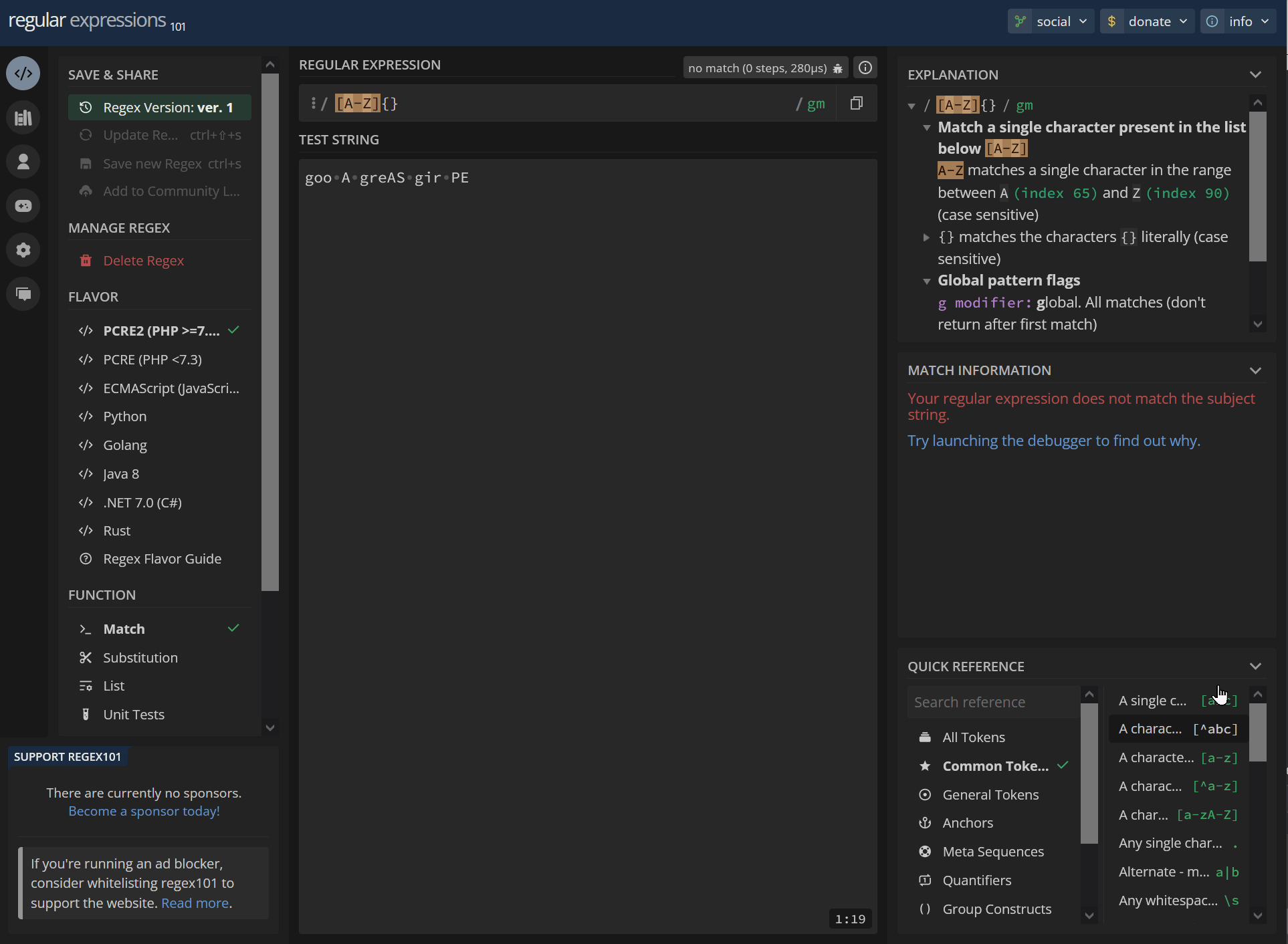Click Become a sponsor today link

(144, 811)
